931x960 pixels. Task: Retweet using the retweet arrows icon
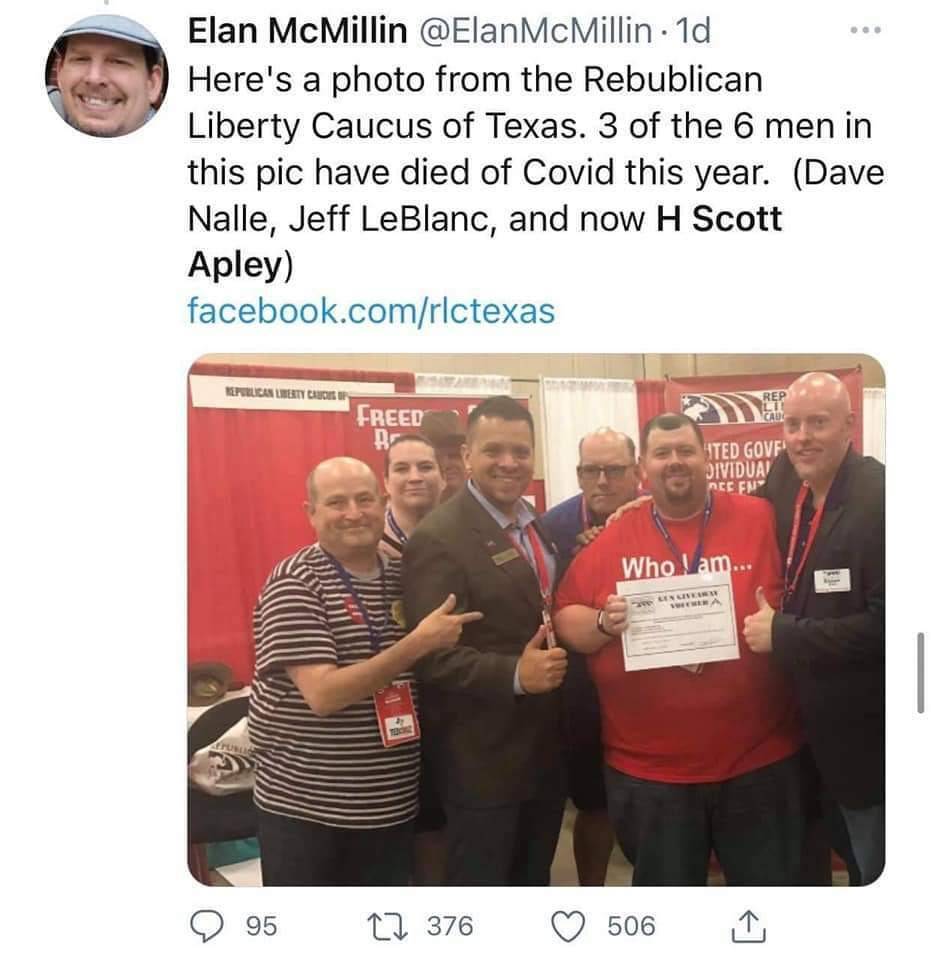click(x=387, y=926)
